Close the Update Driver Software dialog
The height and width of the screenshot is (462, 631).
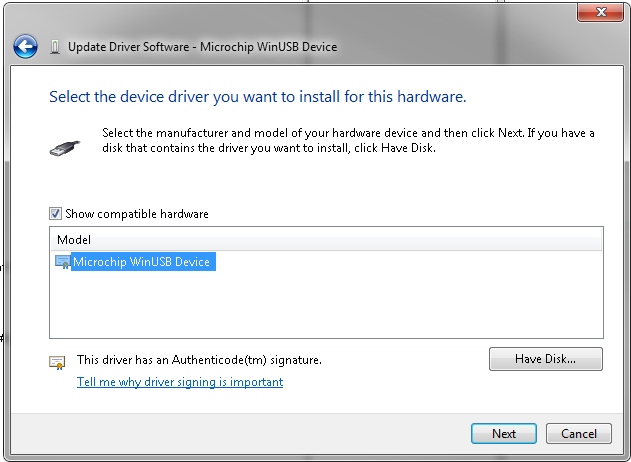(x=600, y=12)
